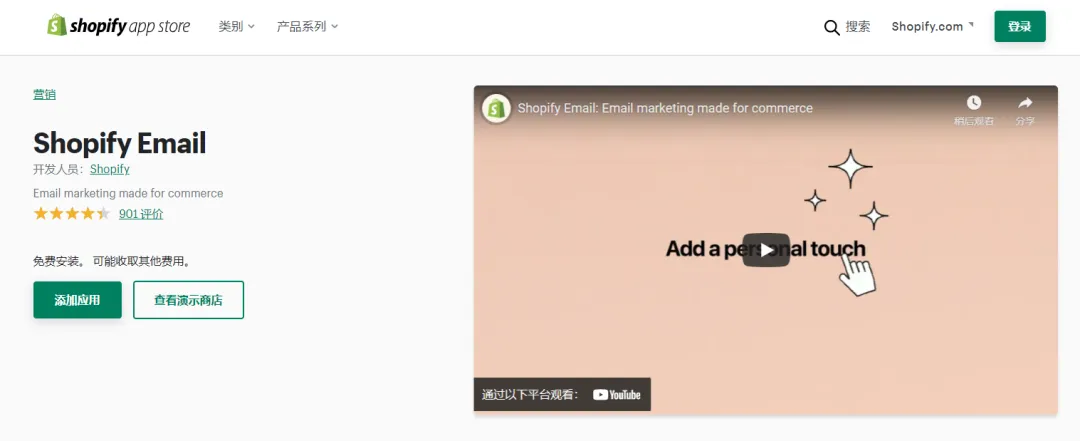Open the 901 评价 reviews link
This screenshot has width=1080, height=441.
[x=141, y=214]
